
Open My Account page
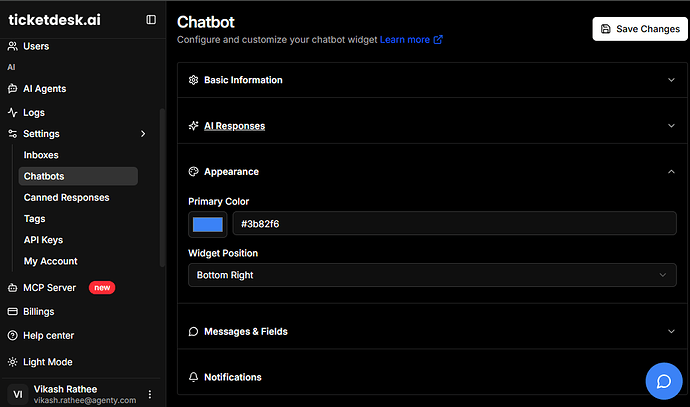pyautogui.click(x=51, y=261)
